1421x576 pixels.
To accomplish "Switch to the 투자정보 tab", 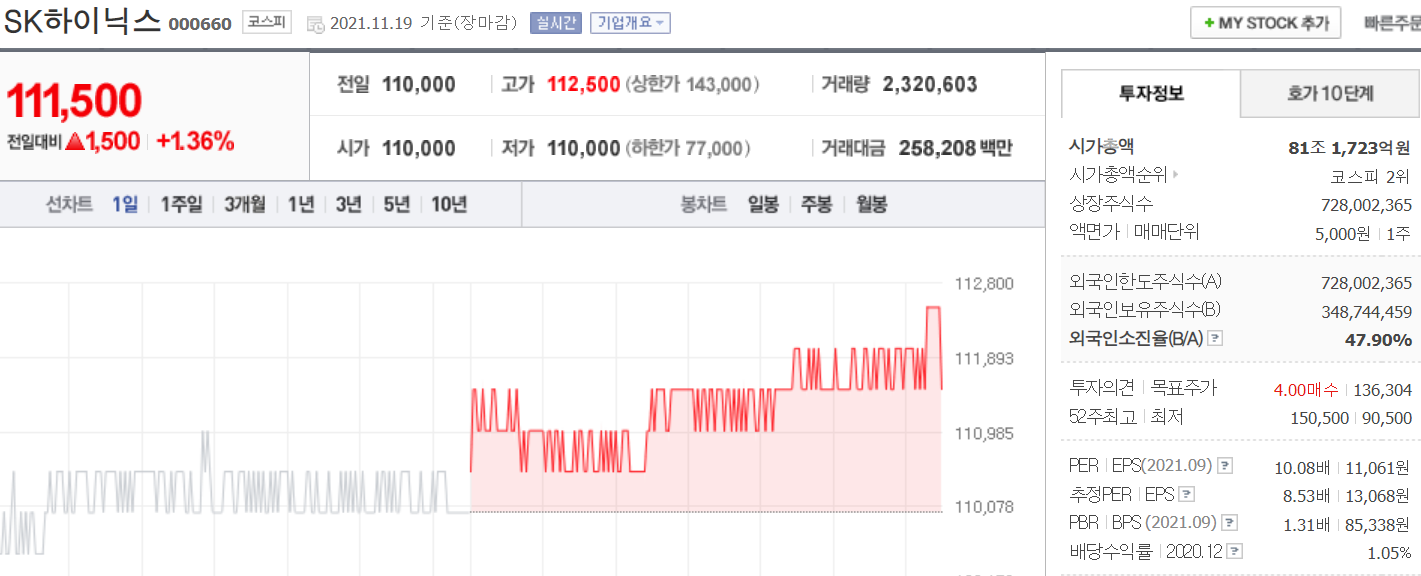I will (x=1151, y=94).
